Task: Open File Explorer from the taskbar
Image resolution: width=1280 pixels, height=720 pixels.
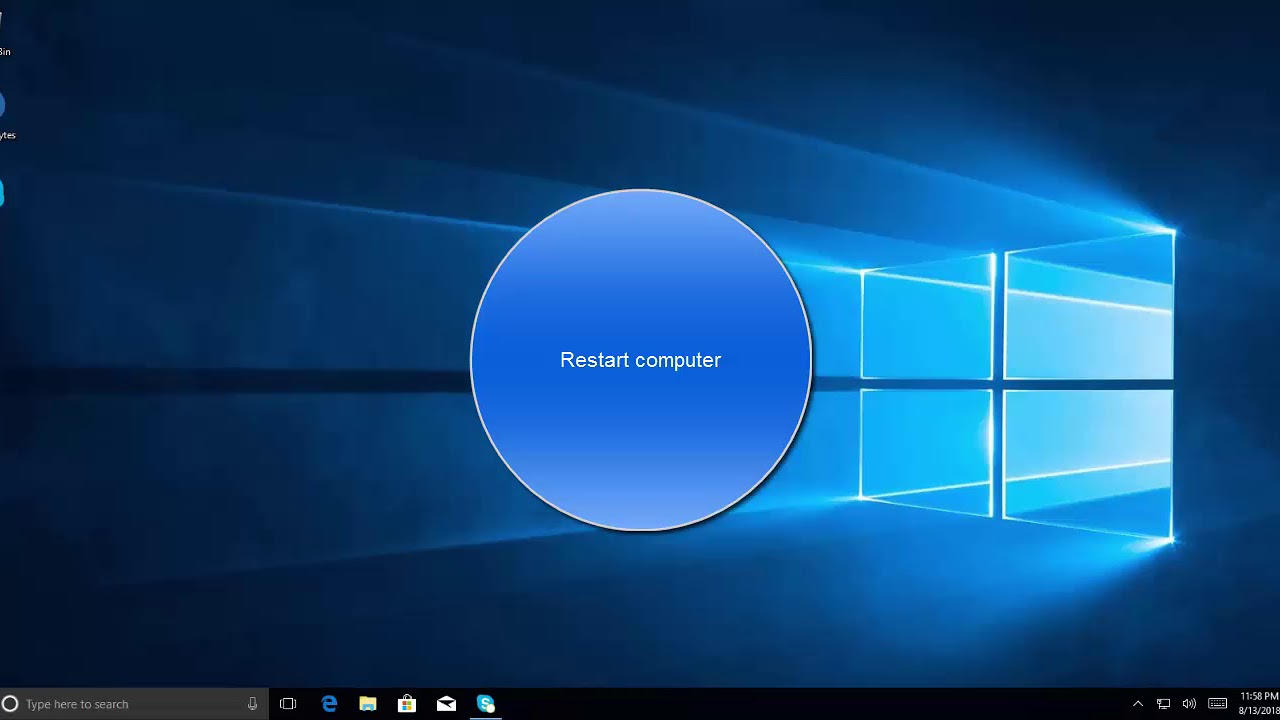Action: [x=368, y=704]
